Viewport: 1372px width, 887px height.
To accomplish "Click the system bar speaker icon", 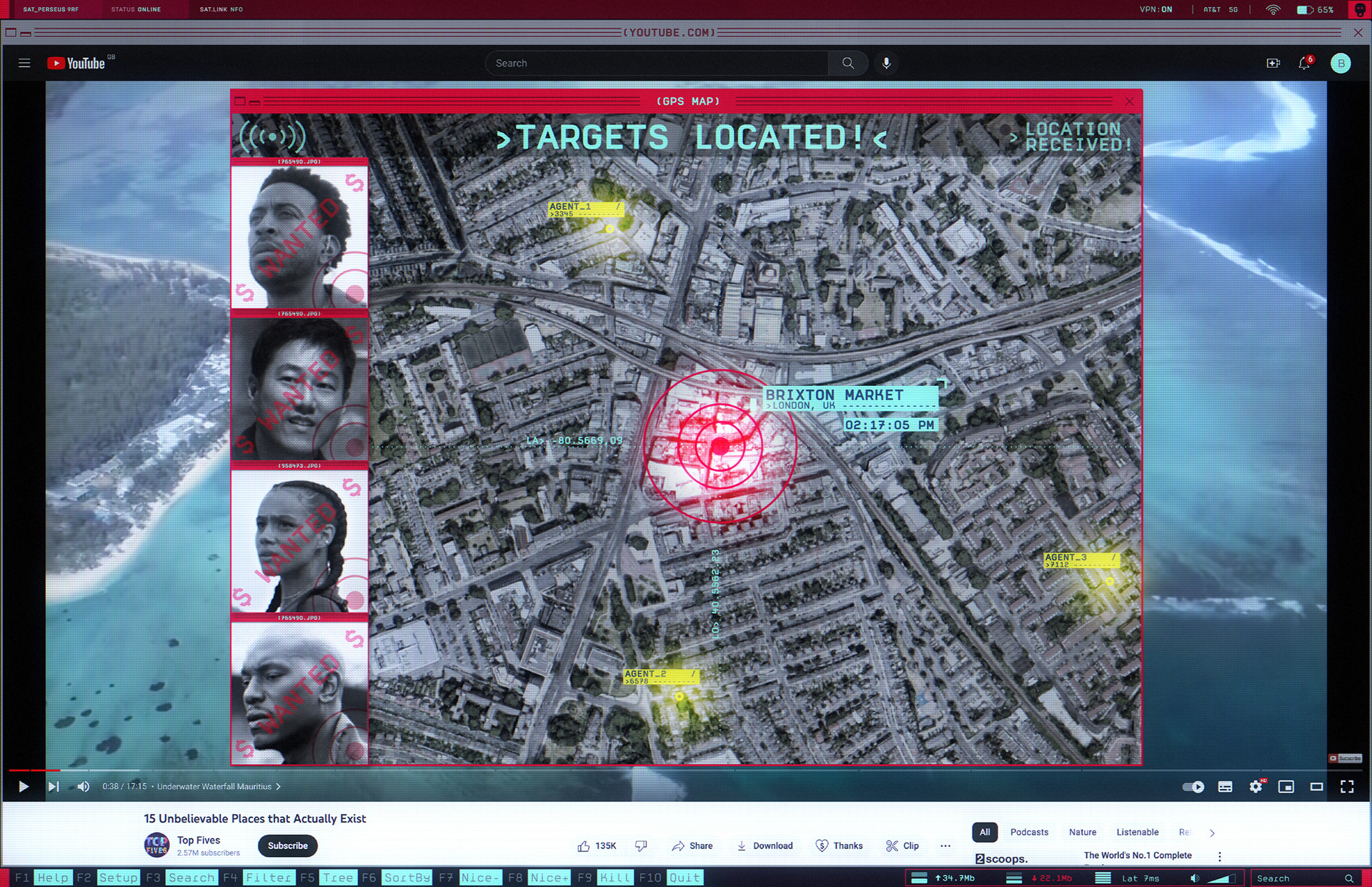I will [1195, 878].
